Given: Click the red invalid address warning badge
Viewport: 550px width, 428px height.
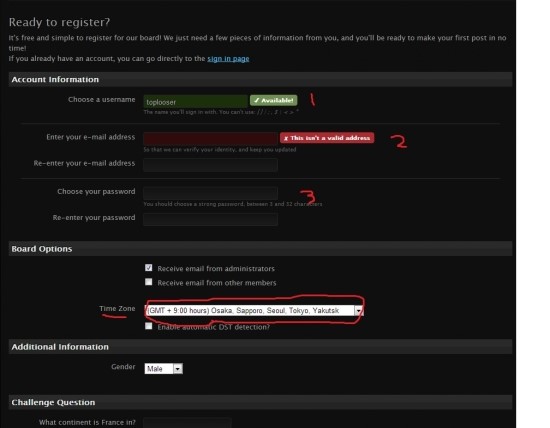Looking at the screenshot, I should tap(327, 138).
